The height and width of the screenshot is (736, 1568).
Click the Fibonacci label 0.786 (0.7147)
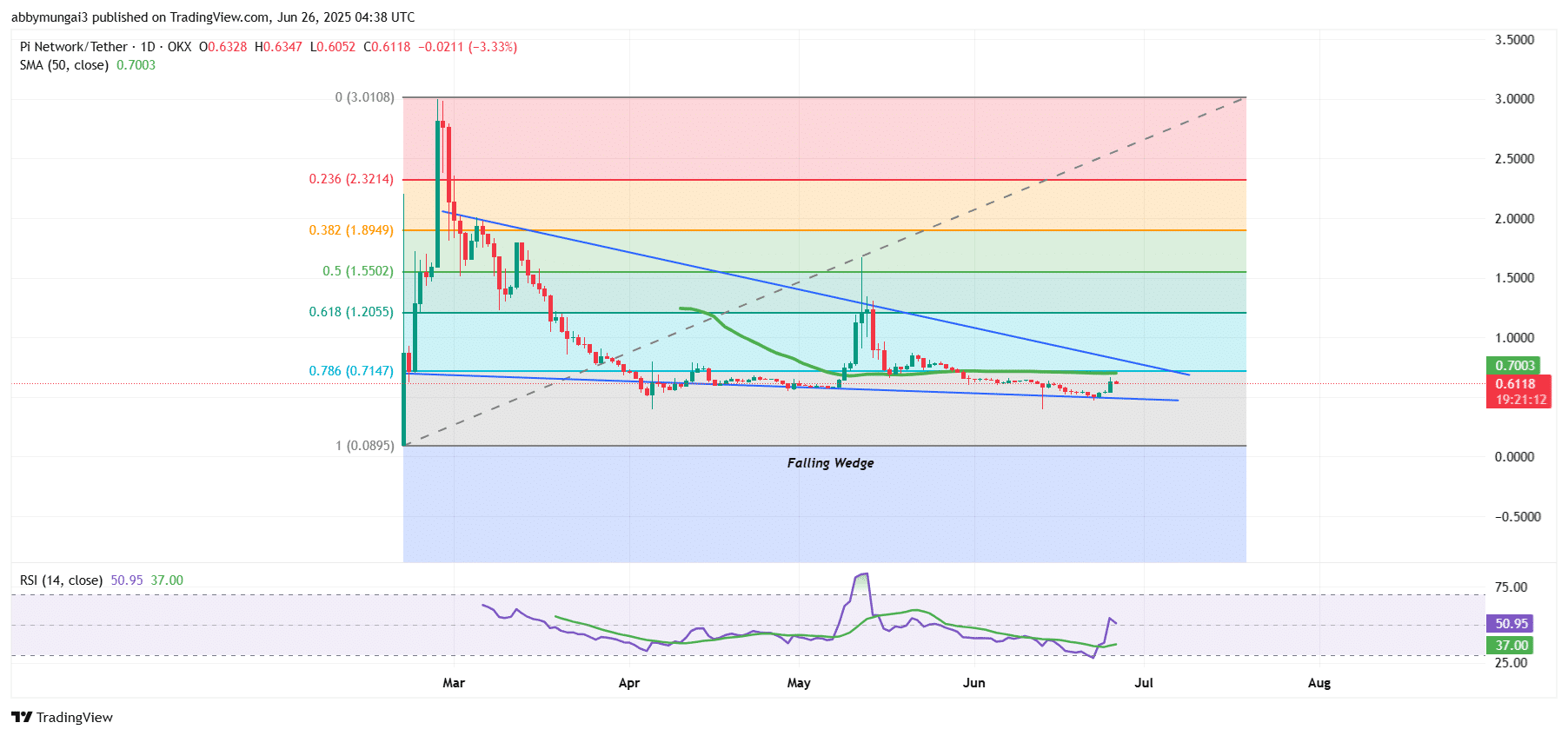tap(351, 371)
